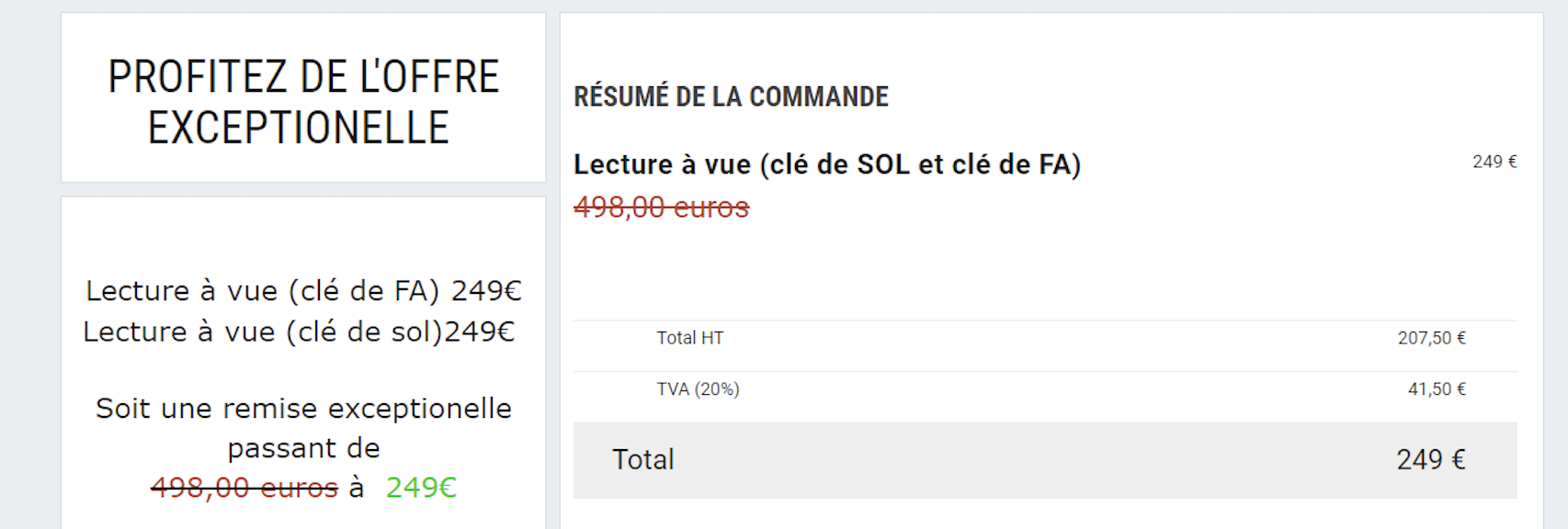Image resolution: width=1568 pixels, height=529 pixels.
Task: Click the "Lecture à vue (clé de sol)249€" line
Action: 299,332
